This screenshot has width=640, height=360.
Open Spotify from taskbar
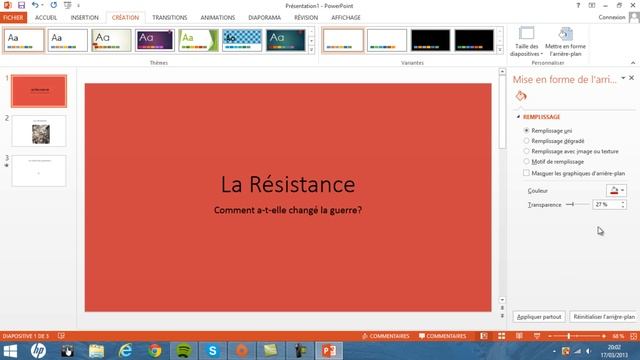pyautogui.click(x=184, y=351)
